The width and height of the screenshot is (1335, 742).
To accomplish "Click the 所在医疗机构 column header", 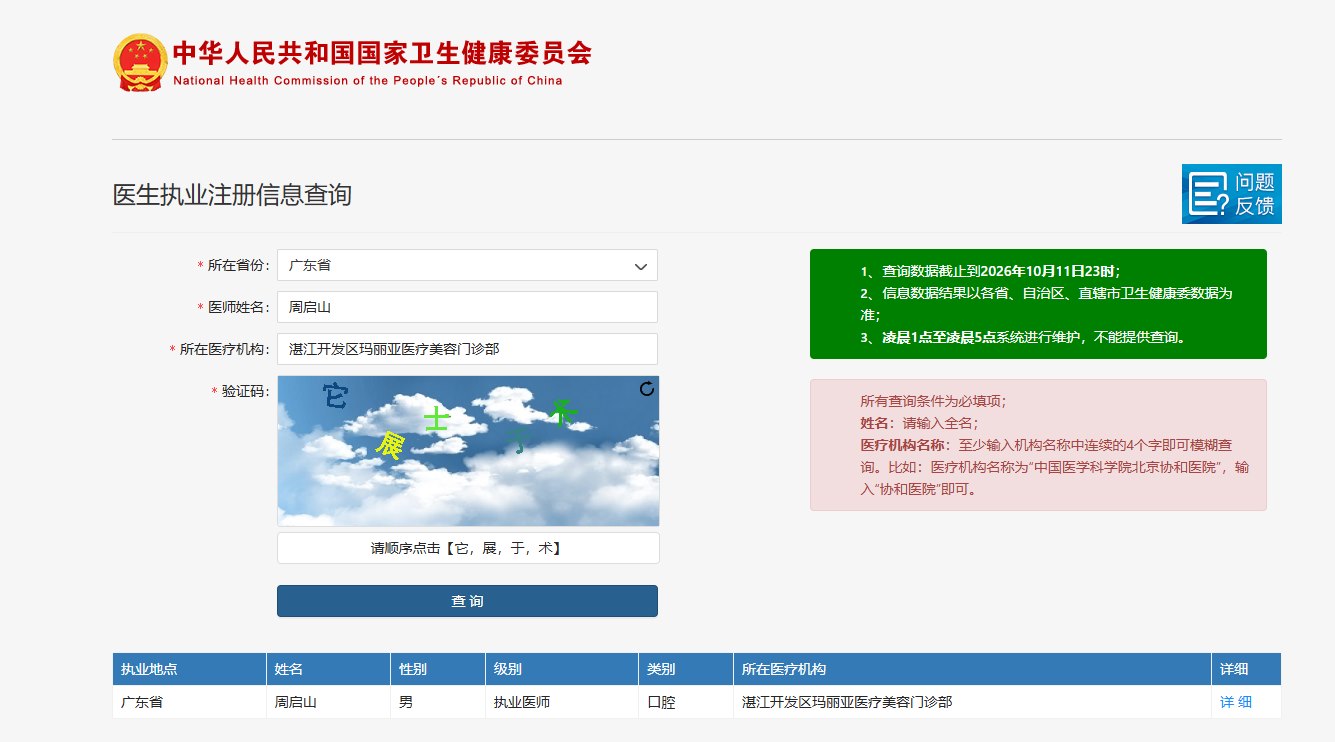I will point(972,669).
